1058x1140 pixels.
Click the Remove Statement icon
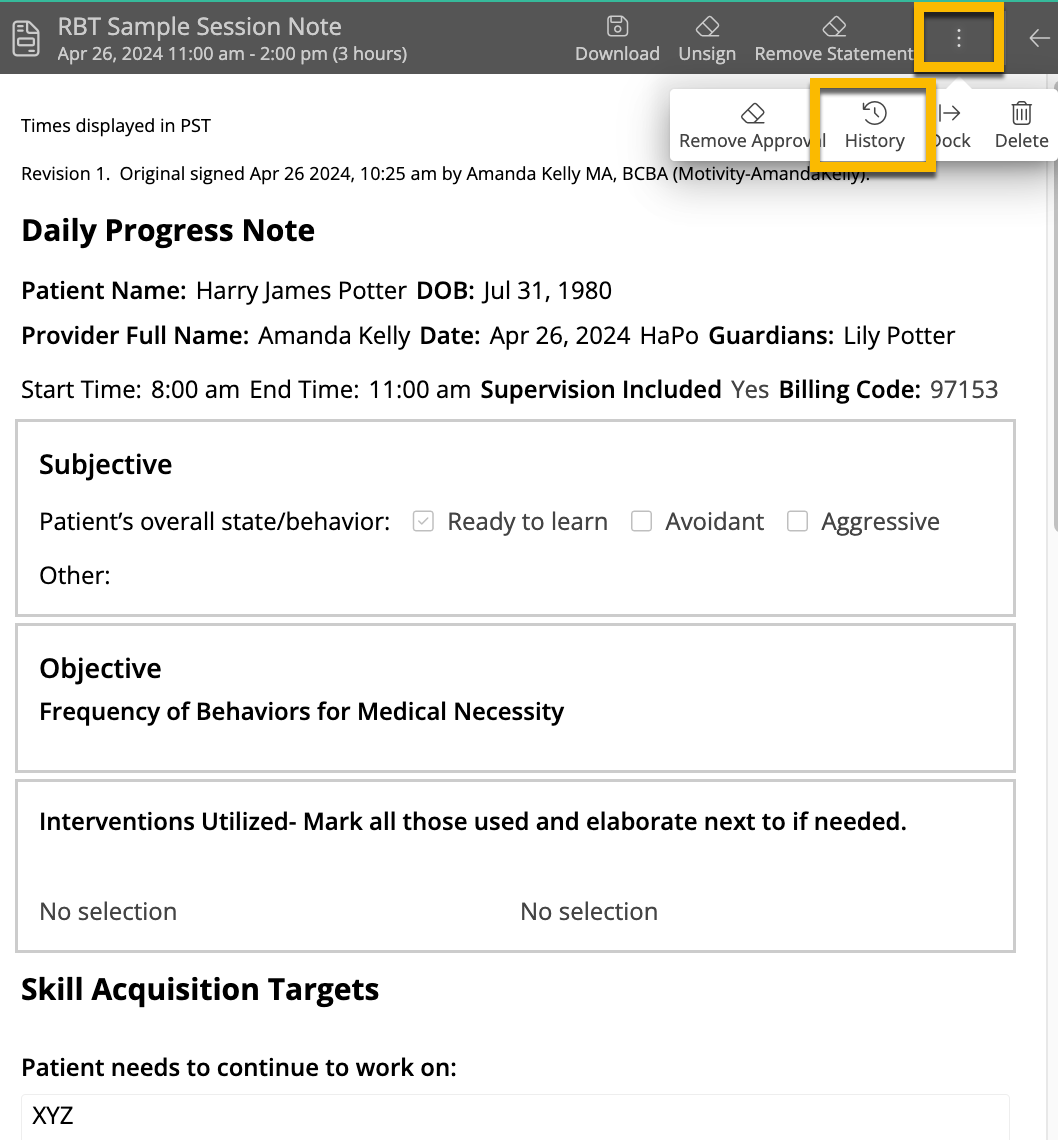click(833, 27)
